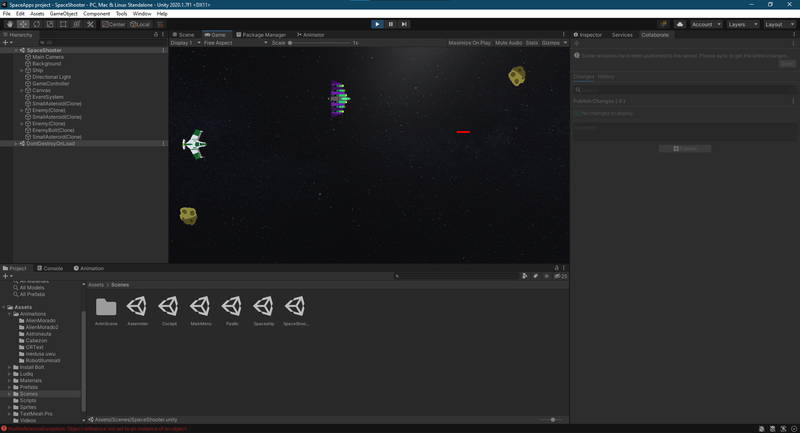Select the Move tool in the toolbar
This screenshot has width=800, height=433.
pyautogui.click(x=23, y=24)
